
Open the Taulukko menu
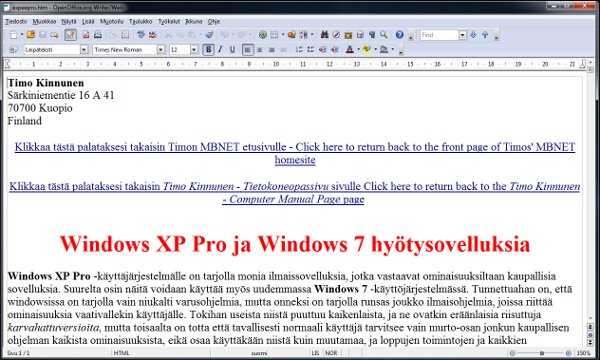coord(140,21)
